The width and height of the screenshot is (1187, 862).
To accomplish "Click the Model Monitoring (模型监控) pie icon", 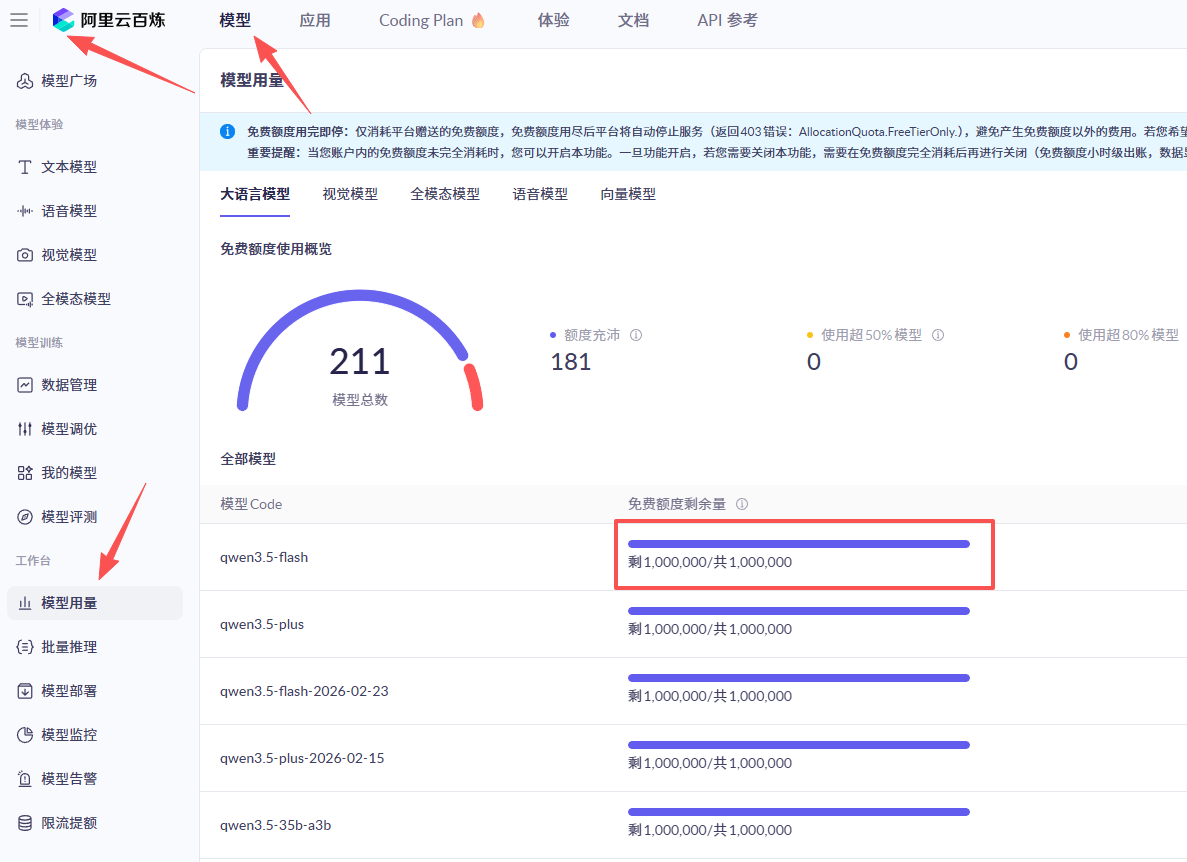I will click(25, 735).
